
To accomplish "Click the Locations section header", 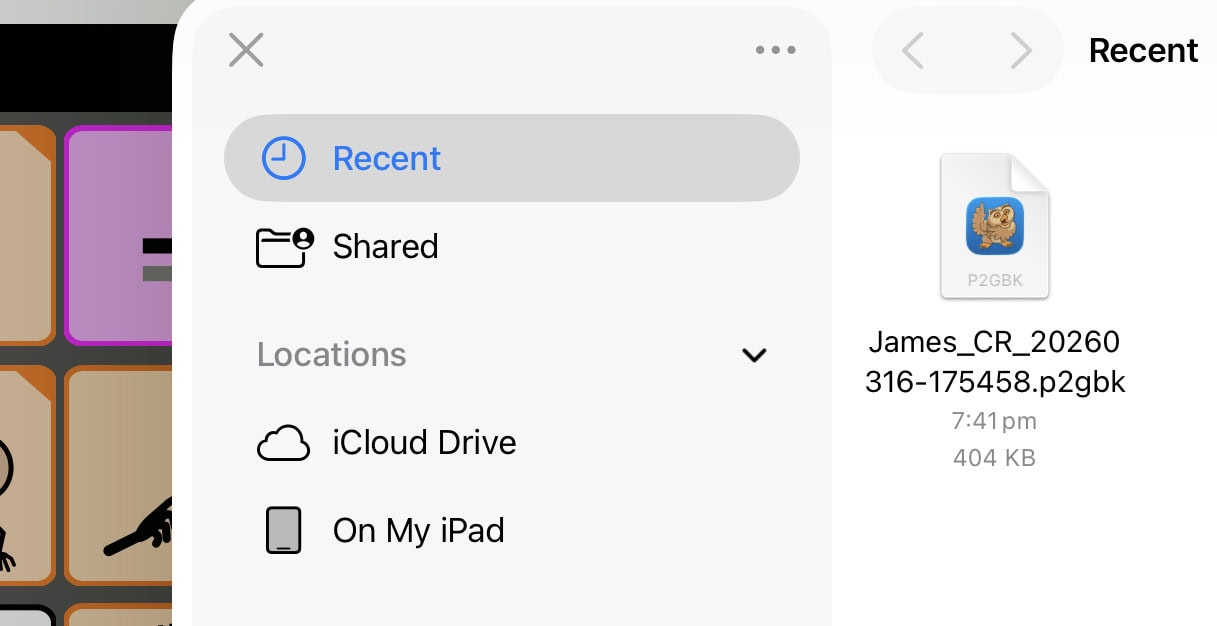I will (x=331, y=355).
